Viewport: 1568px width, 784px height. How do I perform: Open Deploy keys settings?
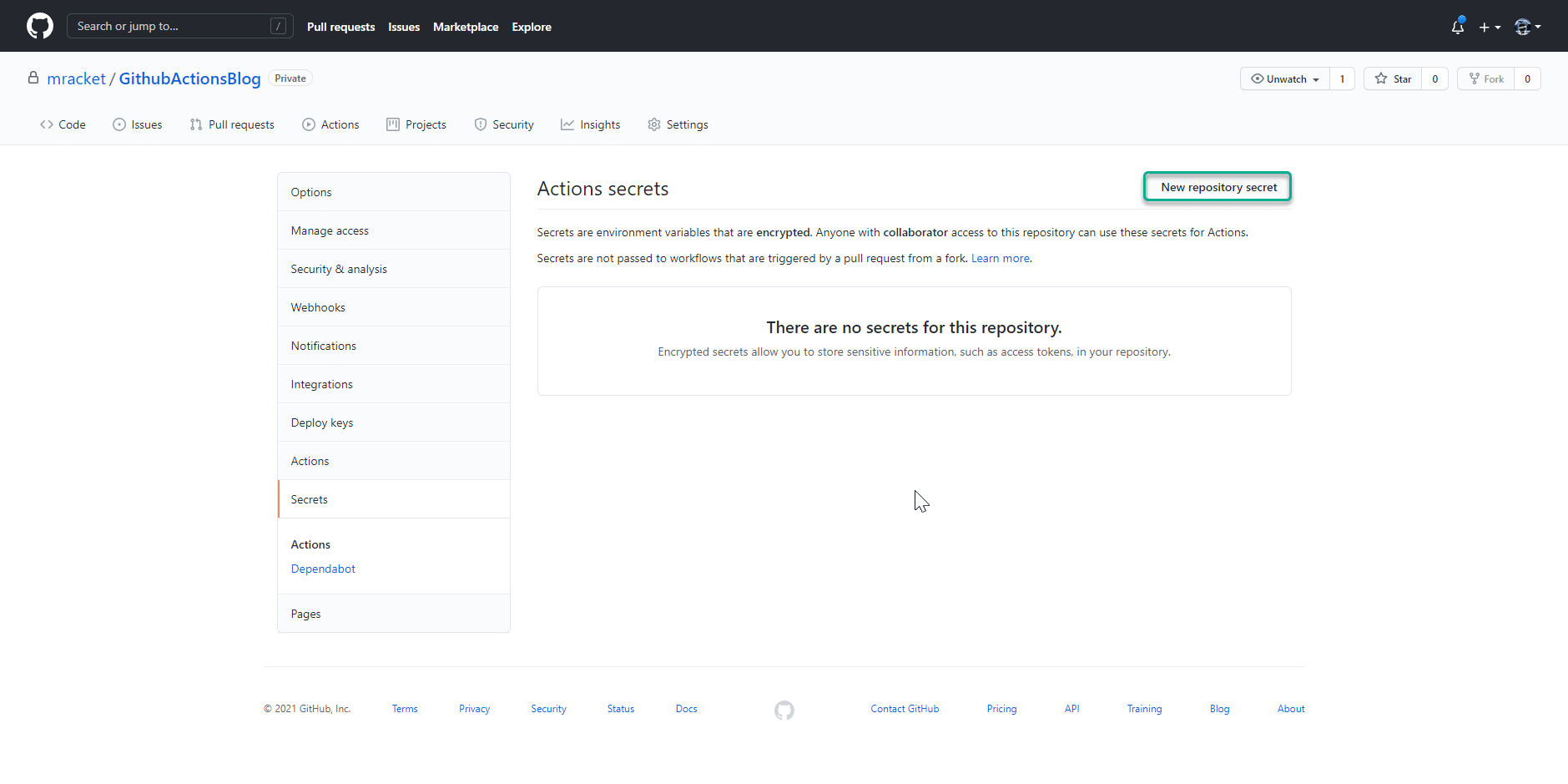tap(394, 422)
